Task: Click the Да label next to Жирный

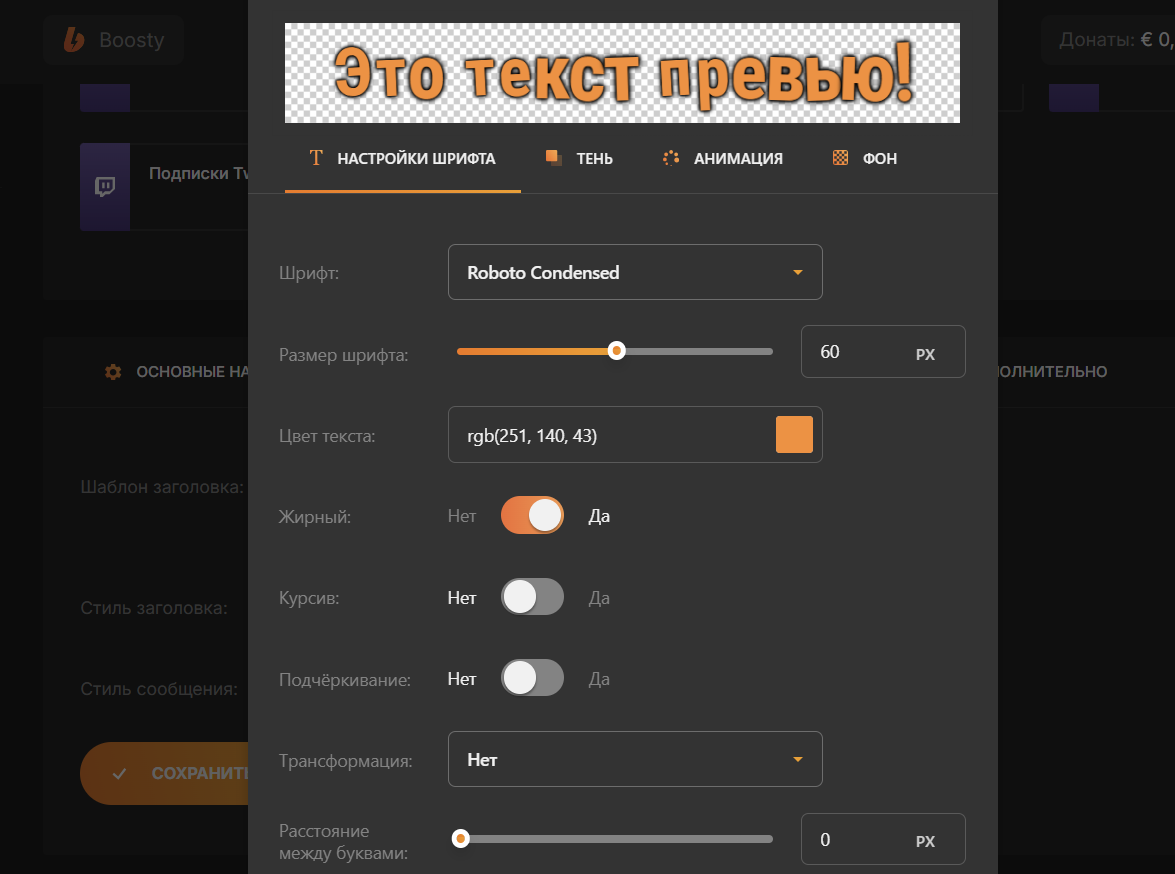Action: [x=599, y=516]
